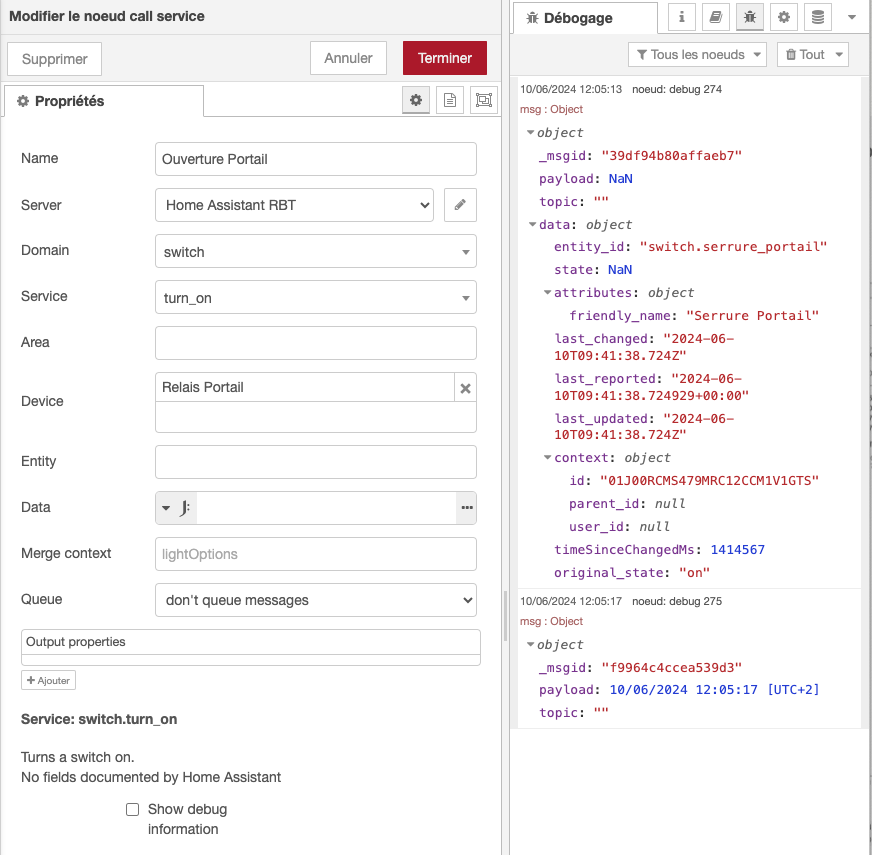Open context data database icon

point(818,17)
